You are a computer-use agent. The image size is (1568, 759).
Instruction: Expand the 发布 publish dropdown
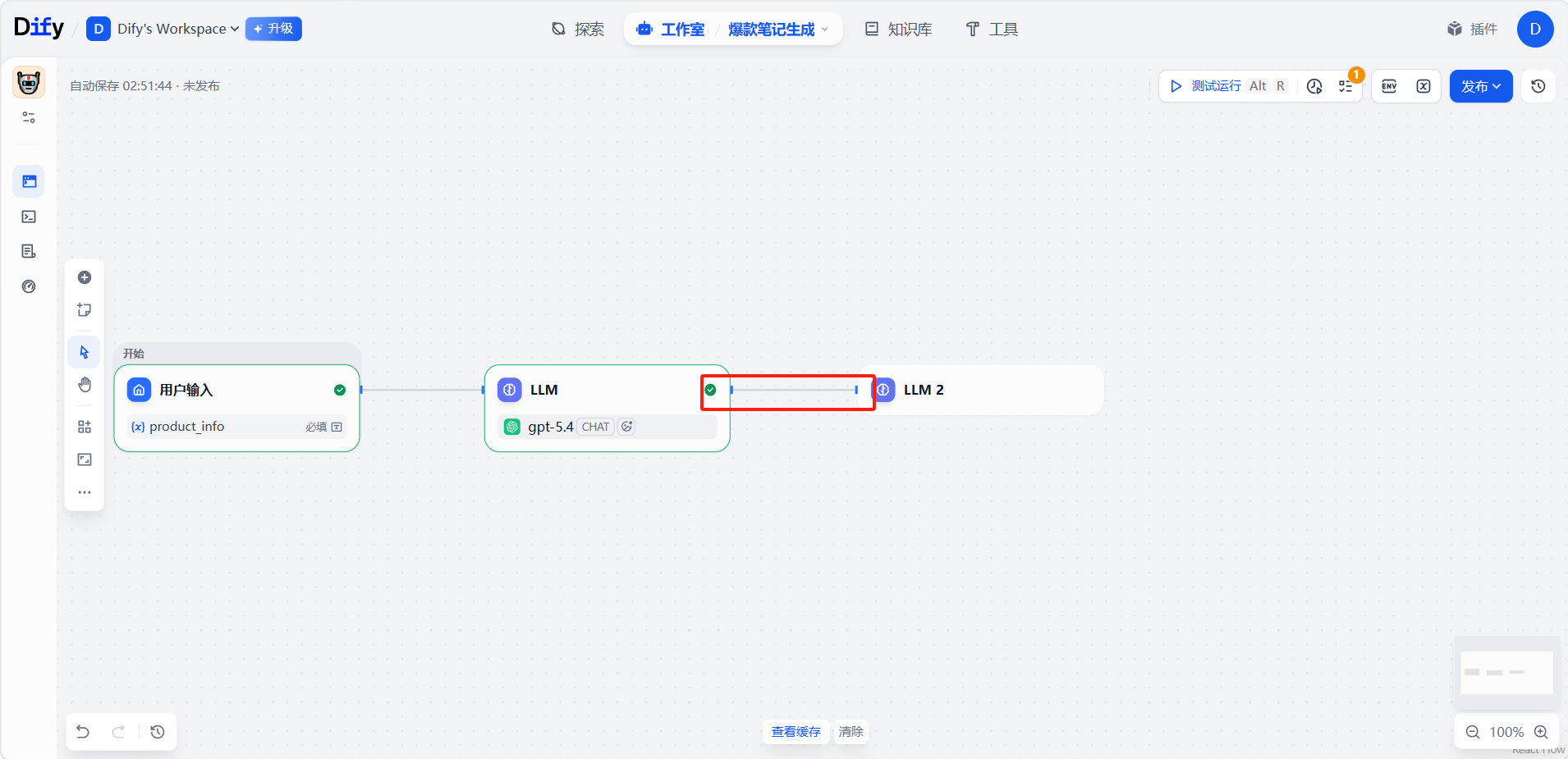(1481, 86)
